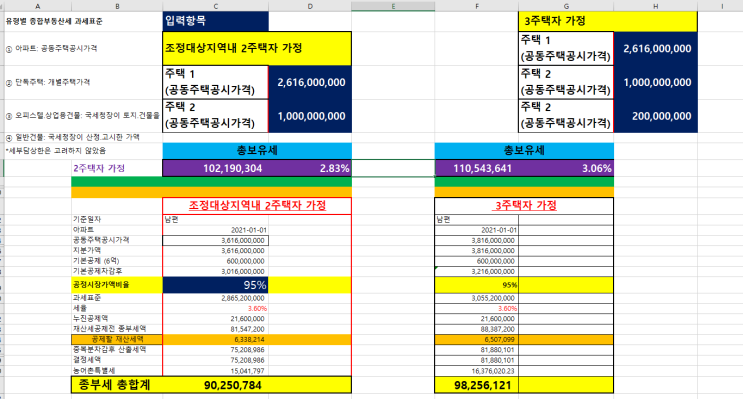
Task: Edit the 1,000,000,000 input in column D
Action: (x=310, y=116)
